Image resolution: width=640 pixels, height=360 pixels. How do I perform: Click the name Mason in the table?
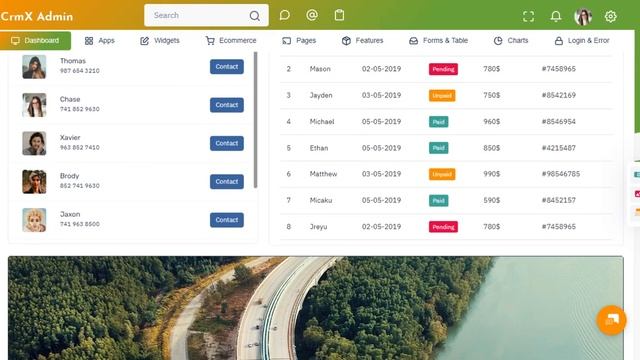[320, 69]
